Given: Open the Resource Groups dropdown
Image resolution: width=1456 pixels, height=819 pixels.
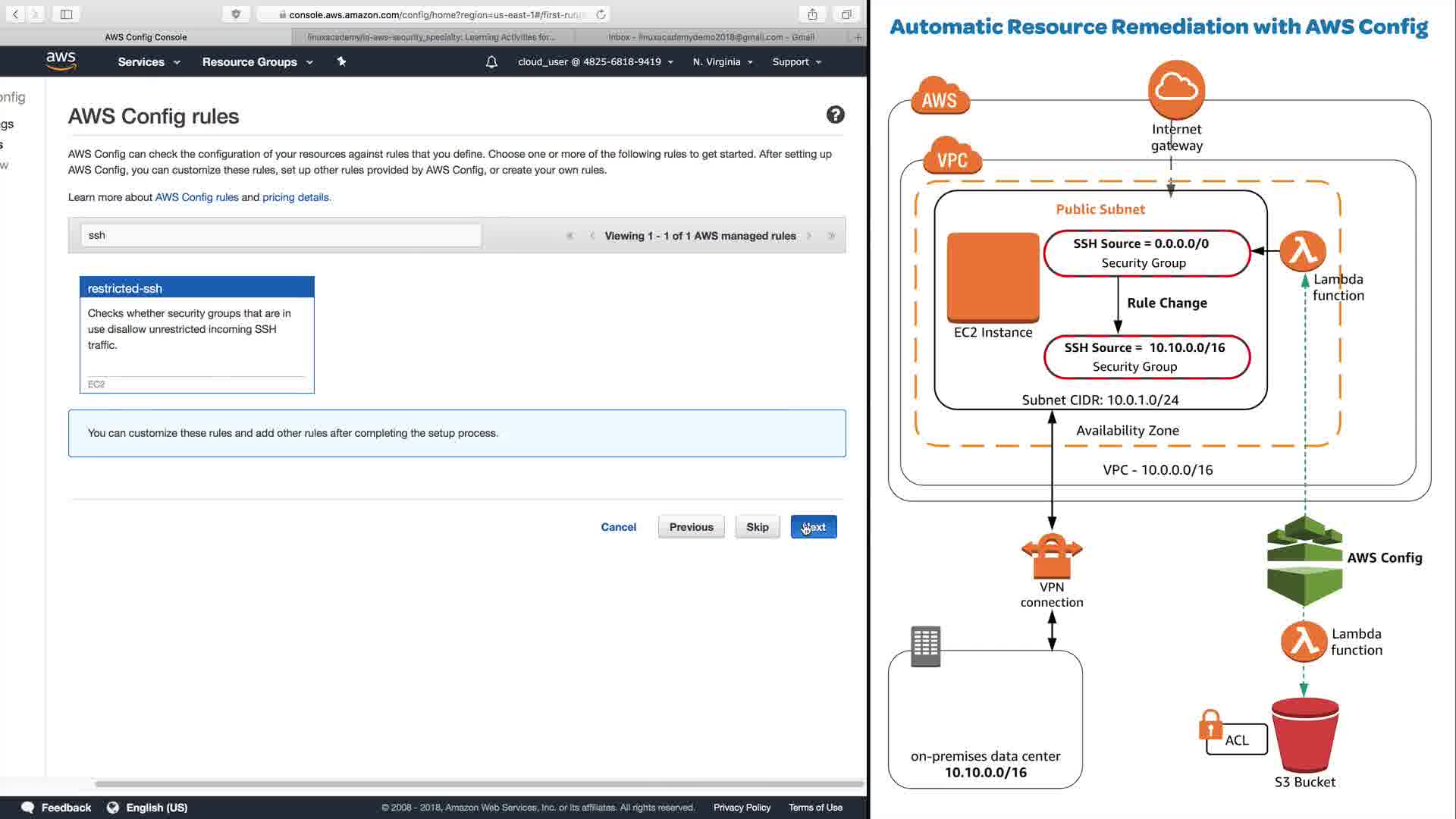Looking at the screenshot, I should (257, 62).
